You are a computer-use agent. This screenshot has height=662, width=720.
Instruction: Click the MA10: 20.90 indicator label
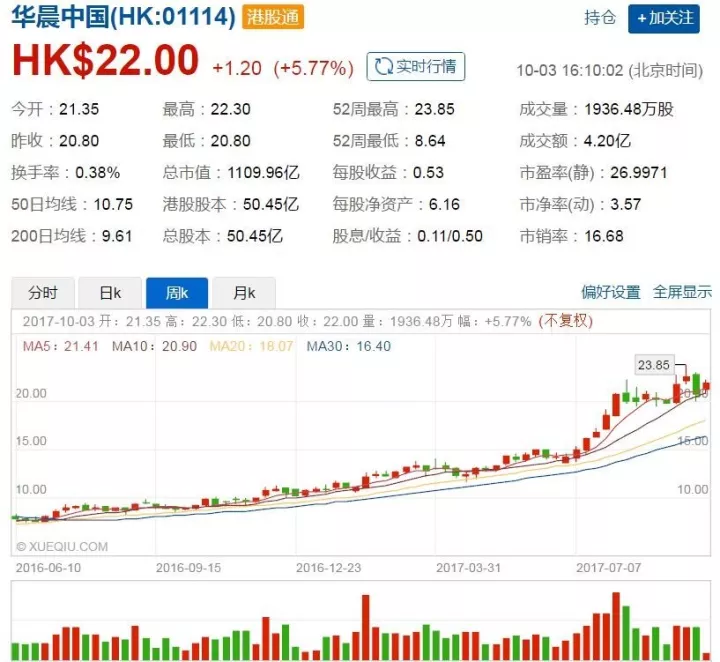[154, 346]
